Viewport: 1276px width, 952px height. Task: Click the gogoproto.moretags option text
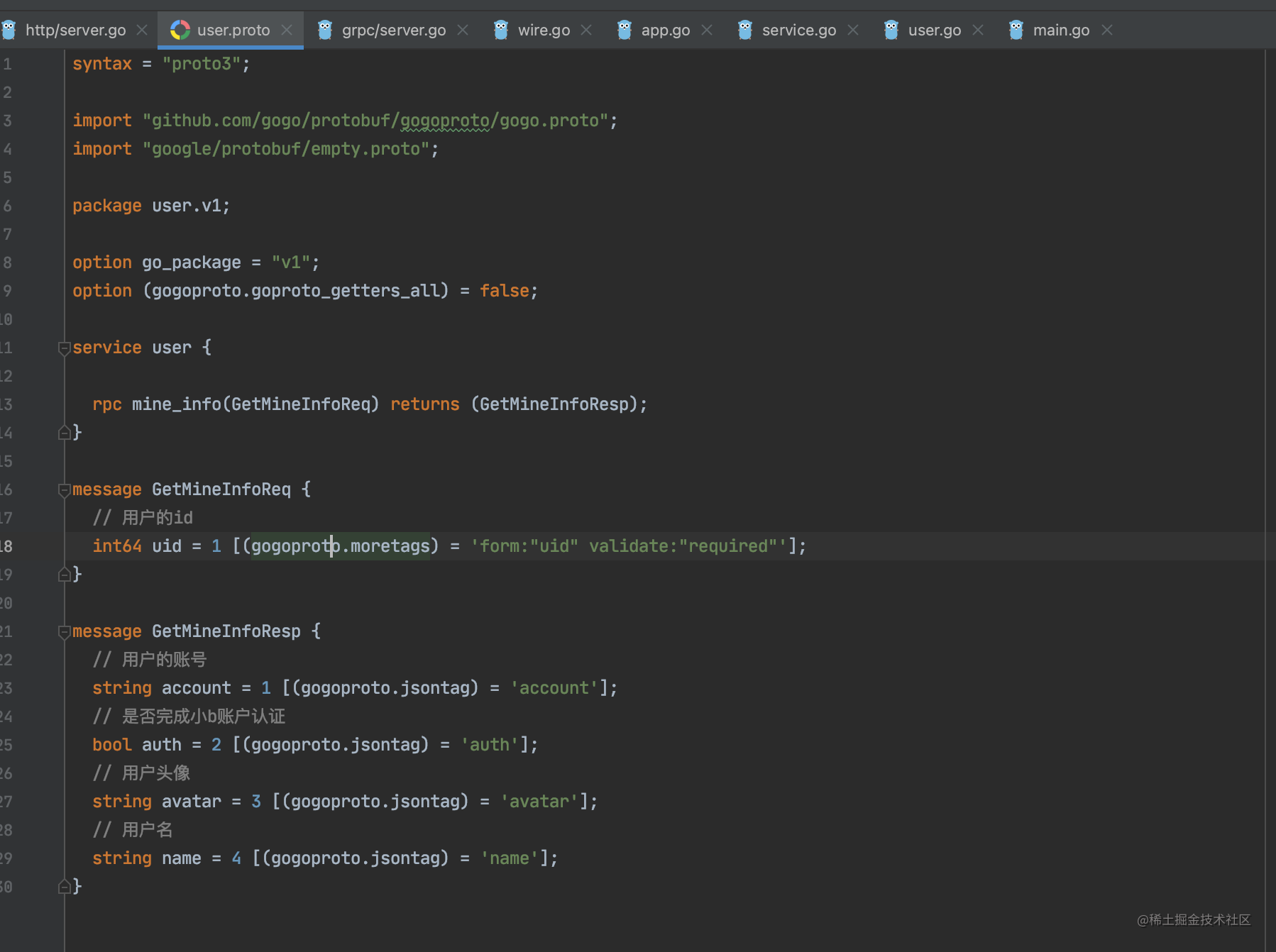[x=341, y=546]
